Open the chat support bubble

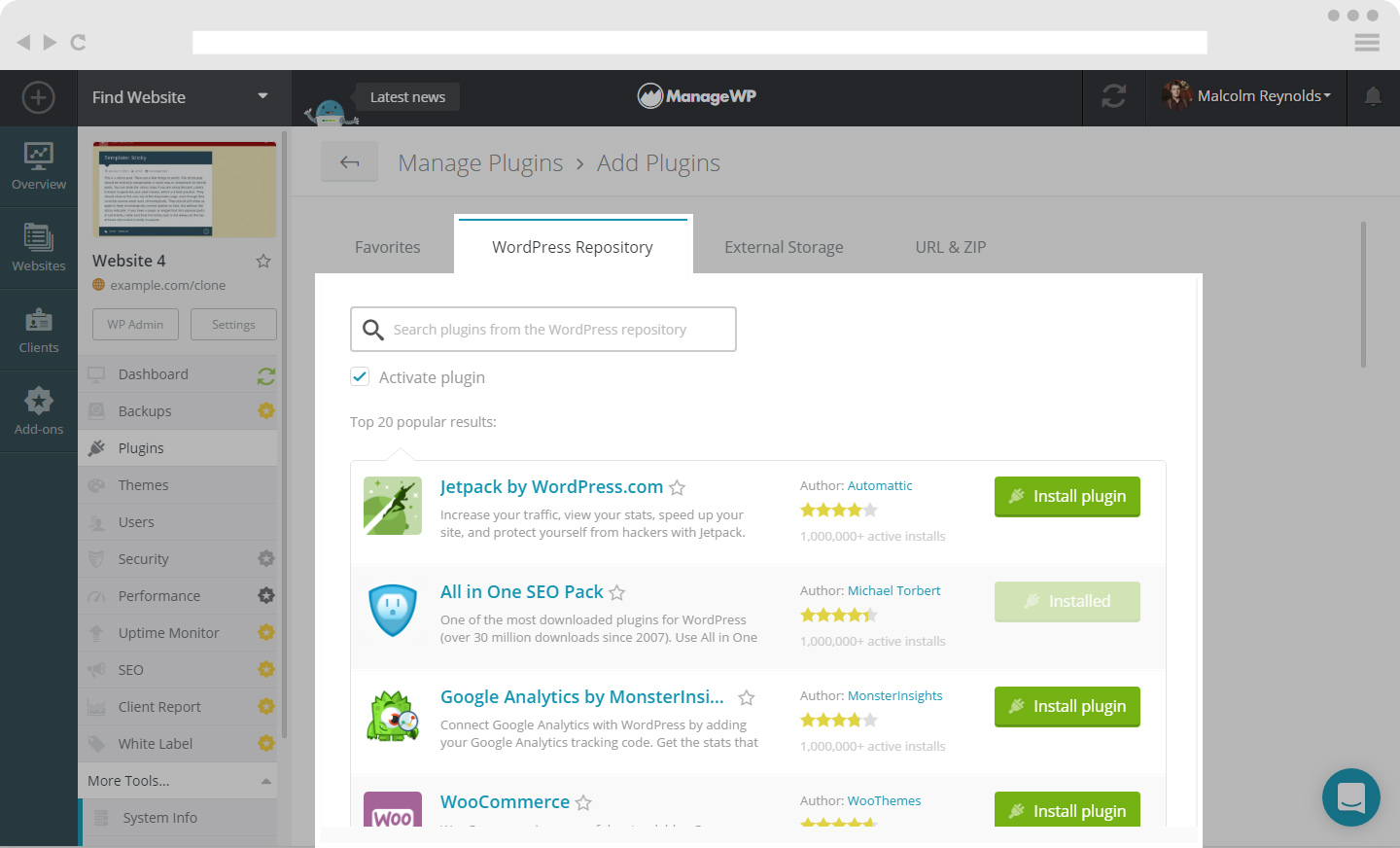1350,797
